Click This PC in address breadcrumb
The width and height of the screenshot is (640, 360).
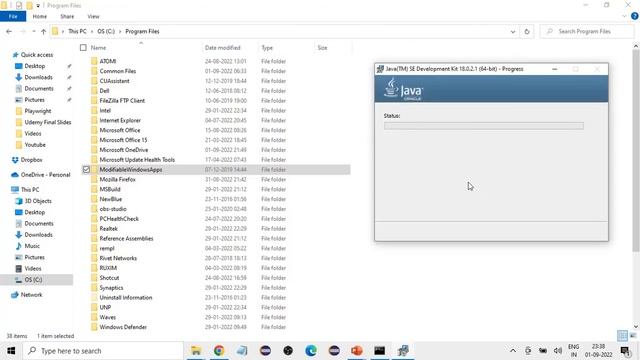77,31
